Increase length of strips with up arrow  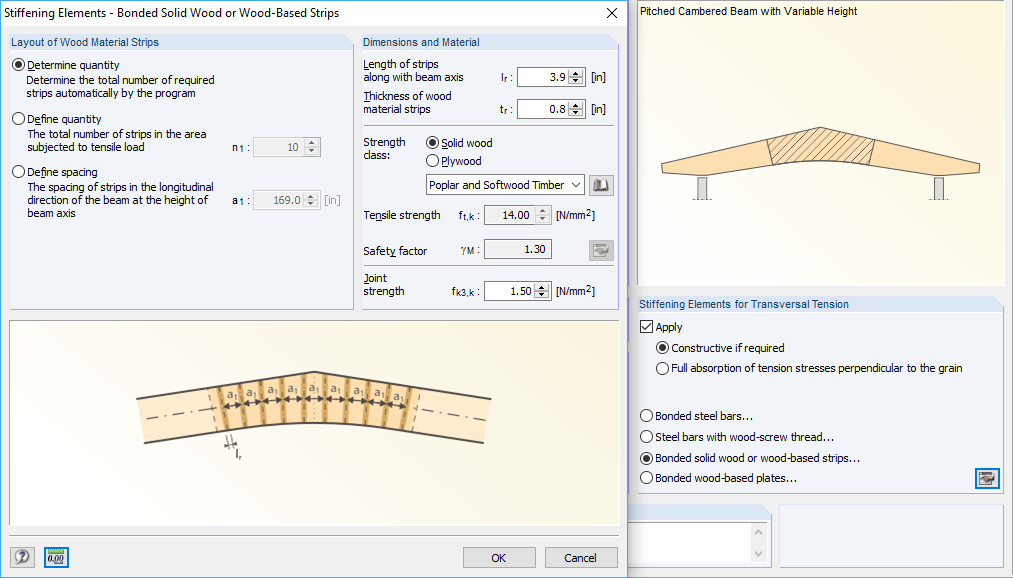pyautogui.click(x=575, y=71)
